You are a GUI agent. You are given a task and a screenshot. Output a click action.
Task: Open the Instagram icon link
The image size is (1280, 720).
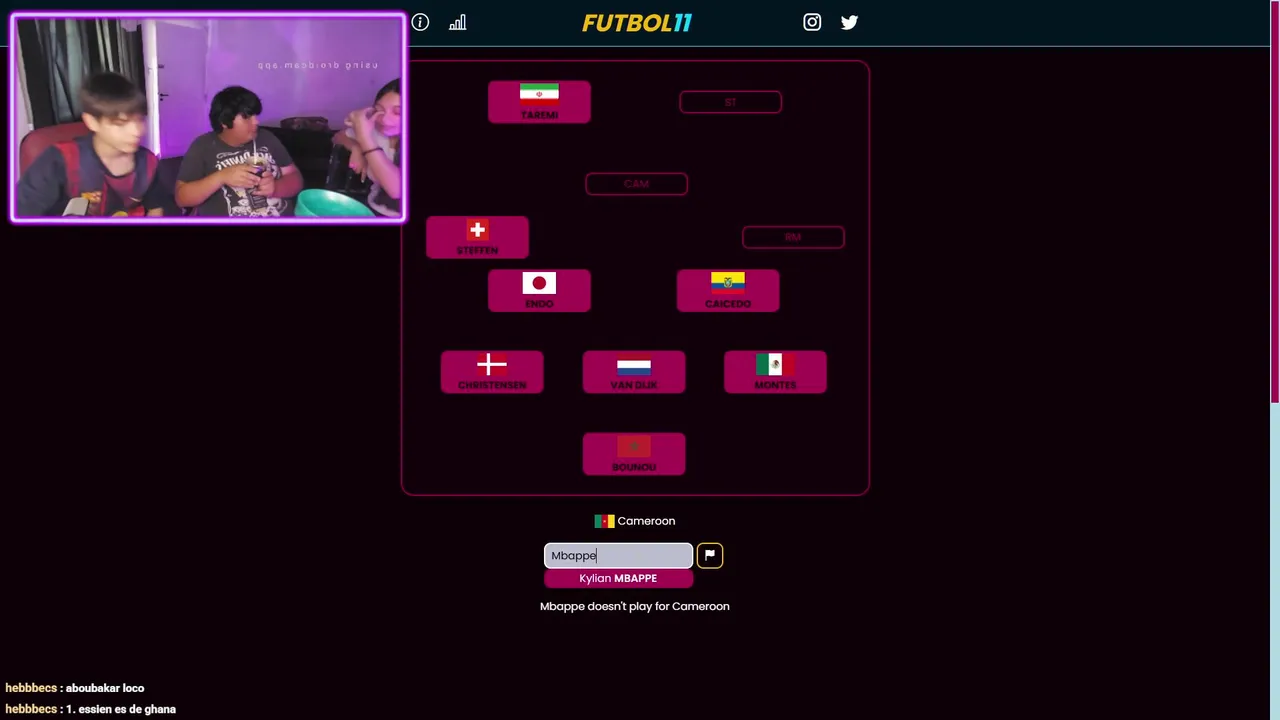coord(812,22)
